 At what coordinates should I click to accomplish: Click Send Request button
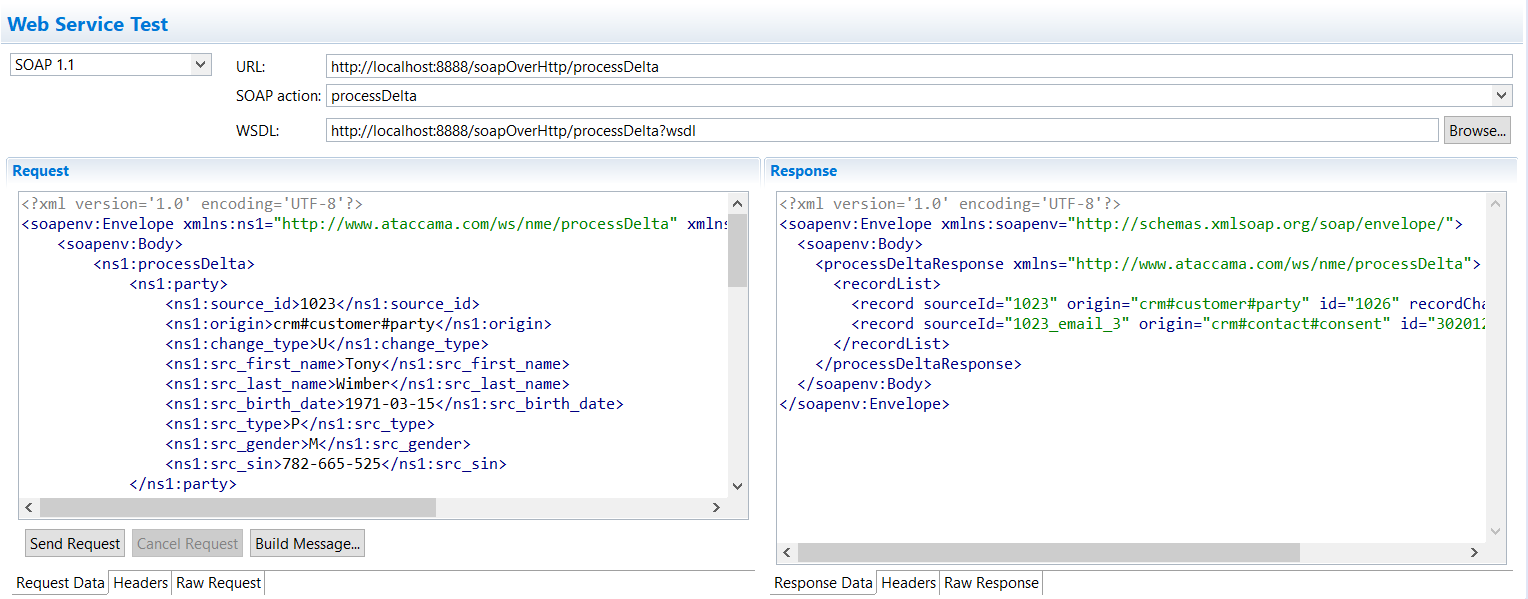pos(75,544)
